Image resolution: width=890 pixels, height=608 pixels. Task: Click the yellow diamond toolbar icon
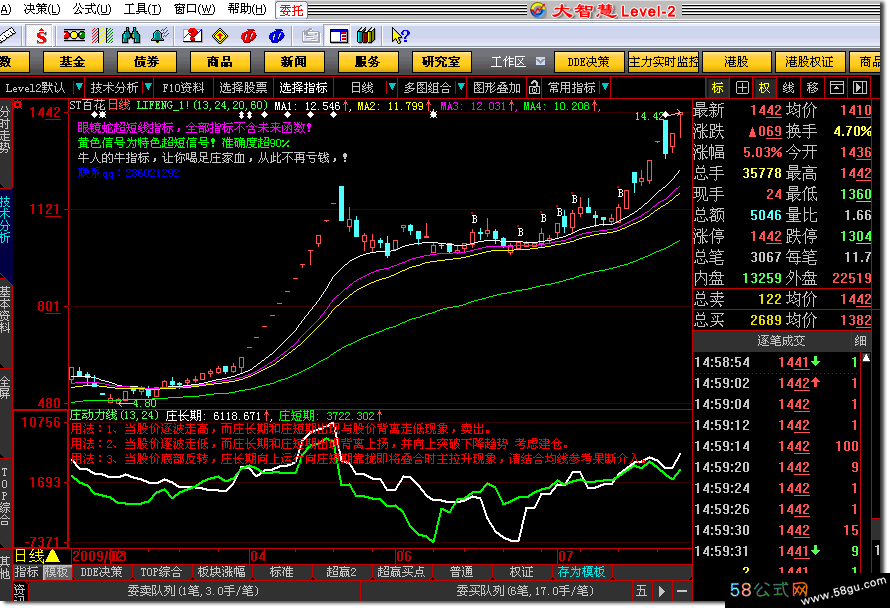pos(220,36)
